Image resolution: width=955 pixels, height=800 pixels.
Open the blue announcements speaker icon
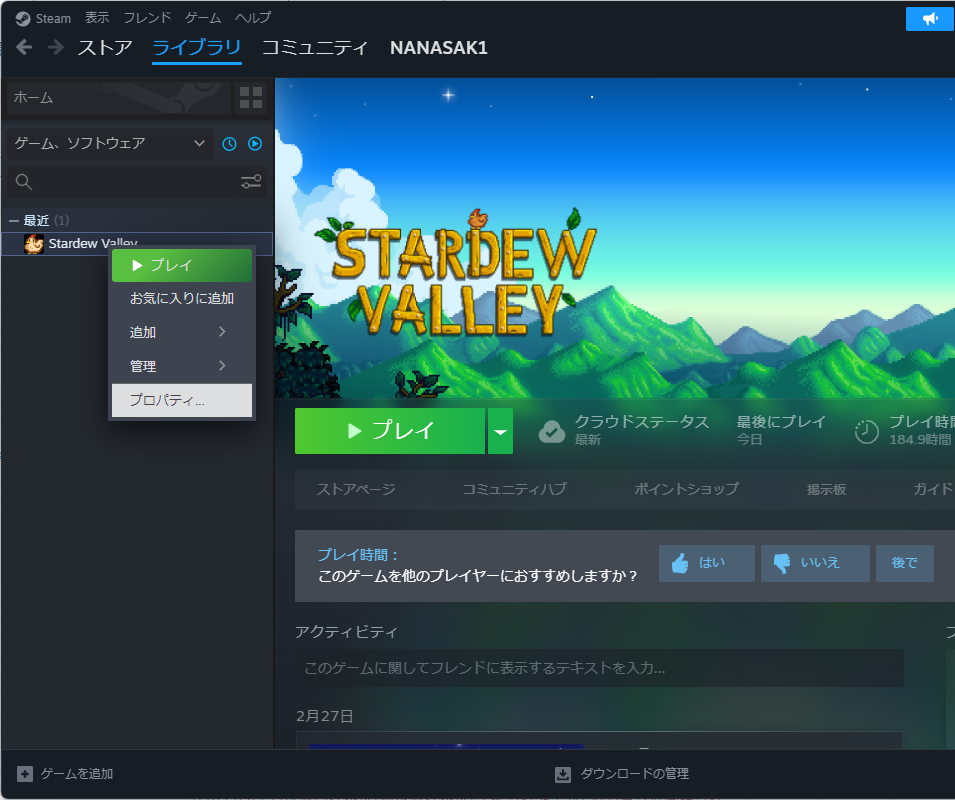[929, 18]
